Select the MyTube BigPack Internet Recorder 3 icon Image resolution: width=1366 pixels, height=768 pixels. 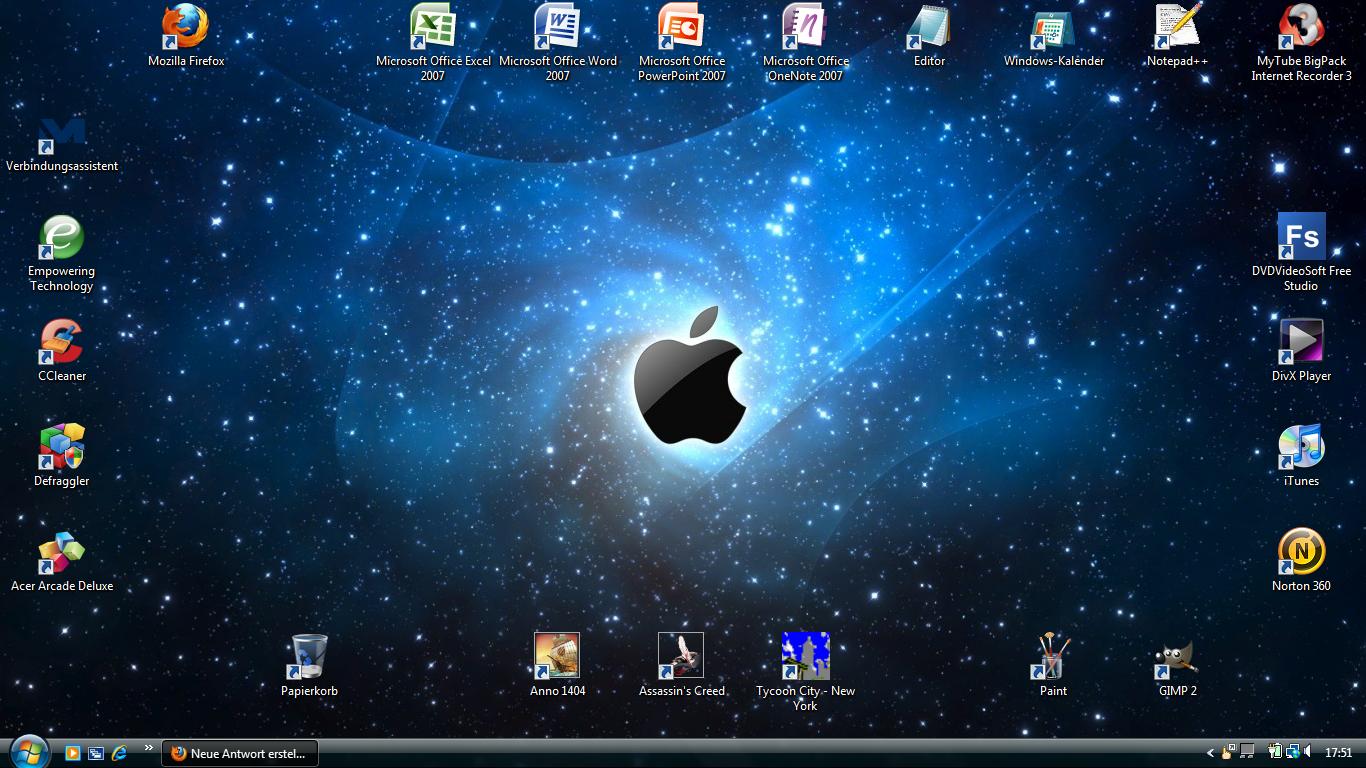[x=1301, y=42]
